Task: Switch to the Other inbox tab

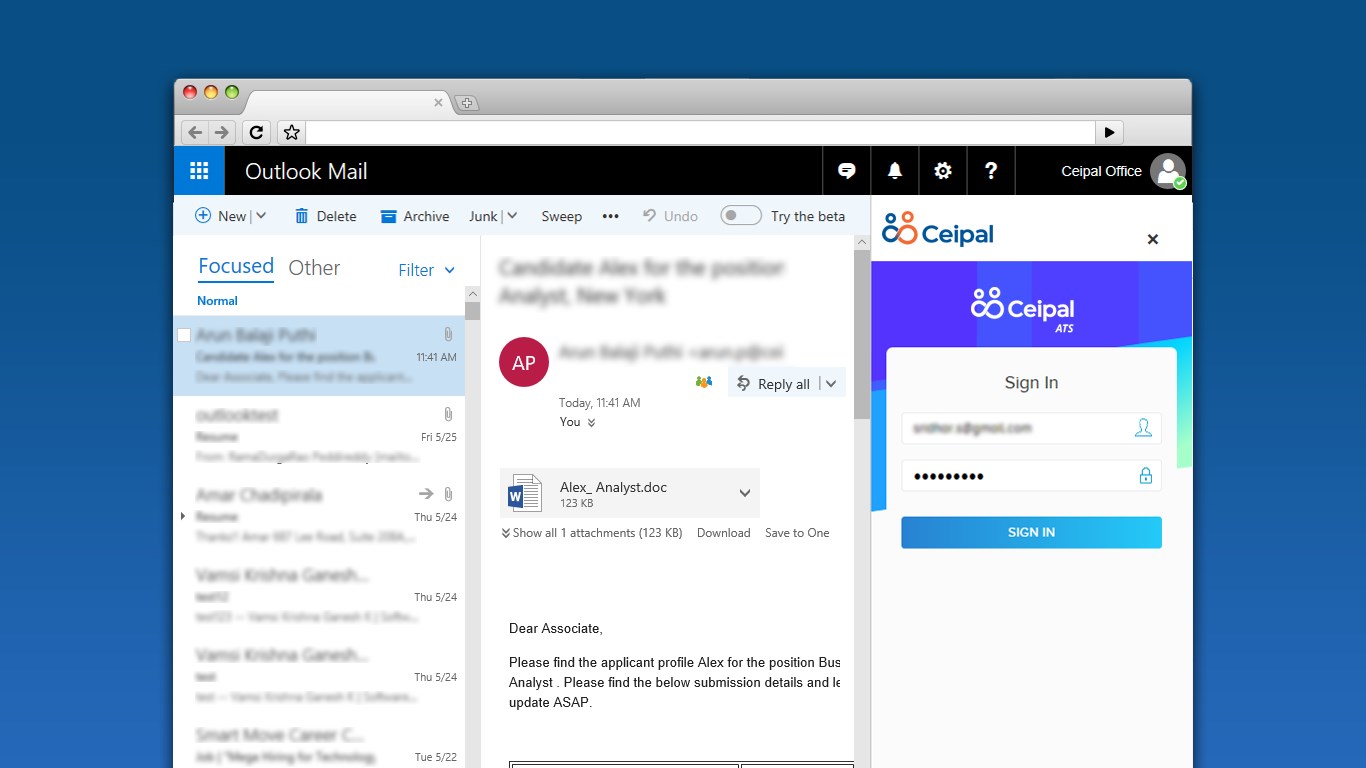Action: (x=314, y=268)
